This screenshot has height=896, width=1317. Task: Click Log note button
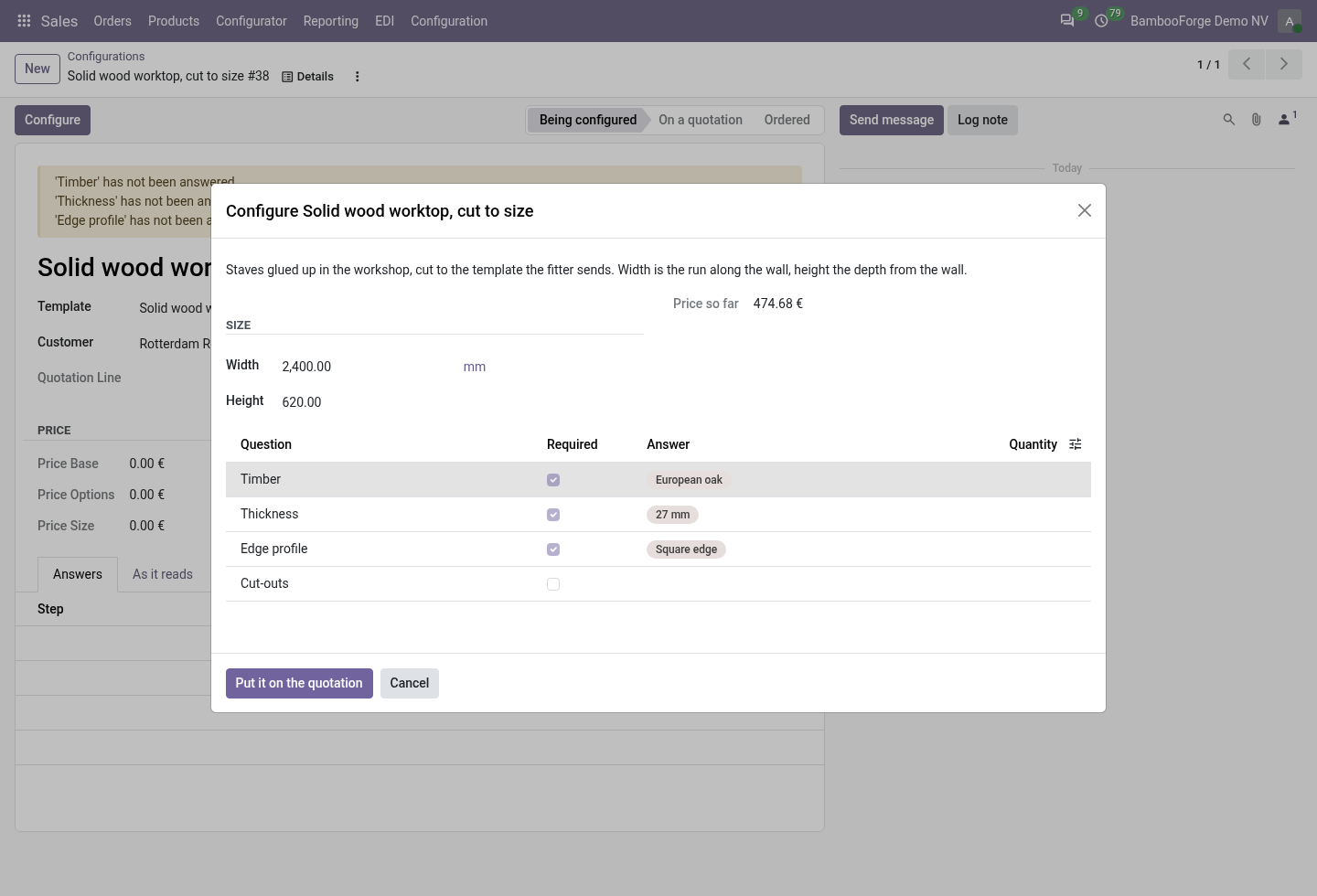point(982,120)
